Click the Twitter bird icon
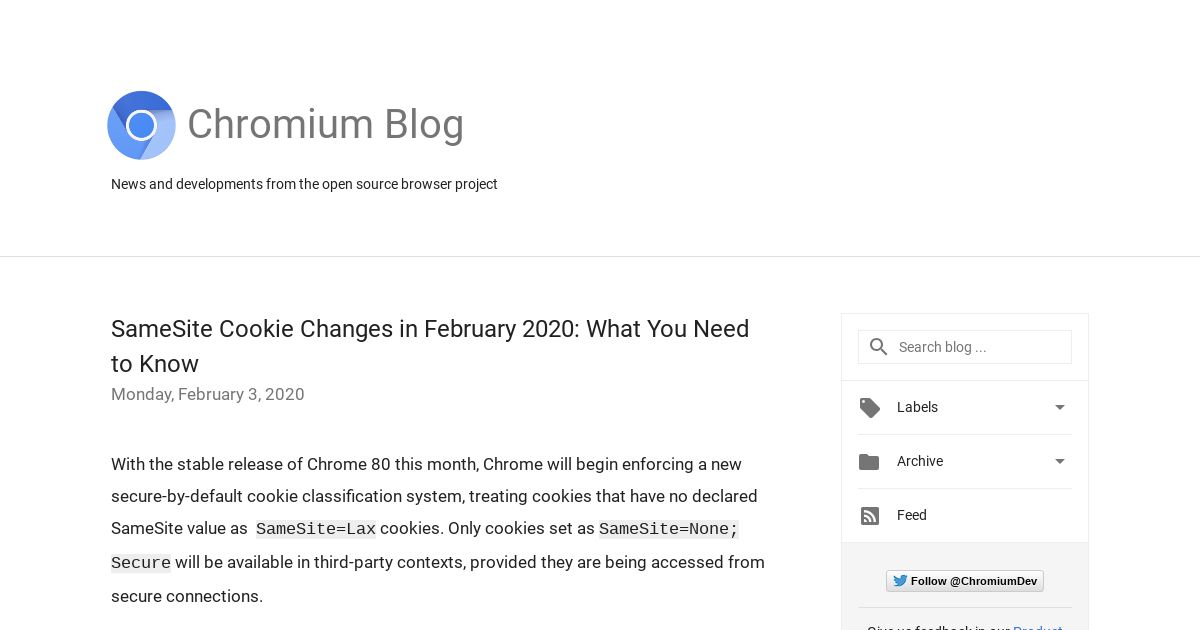 900,581
